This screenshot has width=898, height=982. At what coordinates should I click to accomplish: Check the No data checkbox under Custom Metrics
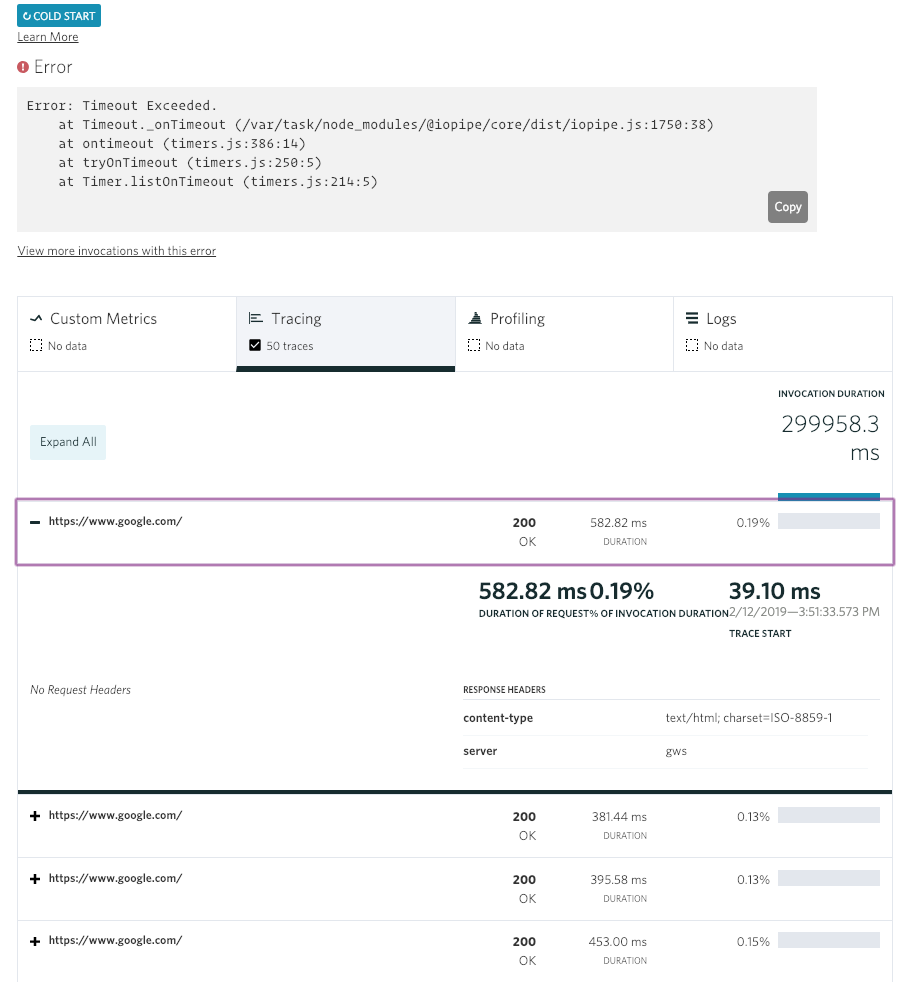click(34, 345)
